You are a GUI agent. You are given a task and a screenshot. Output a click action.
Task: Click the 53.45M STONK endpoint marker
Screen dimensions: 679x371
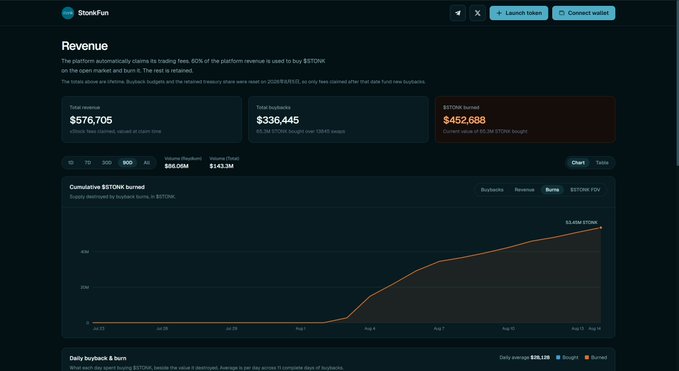click(x=601, y=228)
